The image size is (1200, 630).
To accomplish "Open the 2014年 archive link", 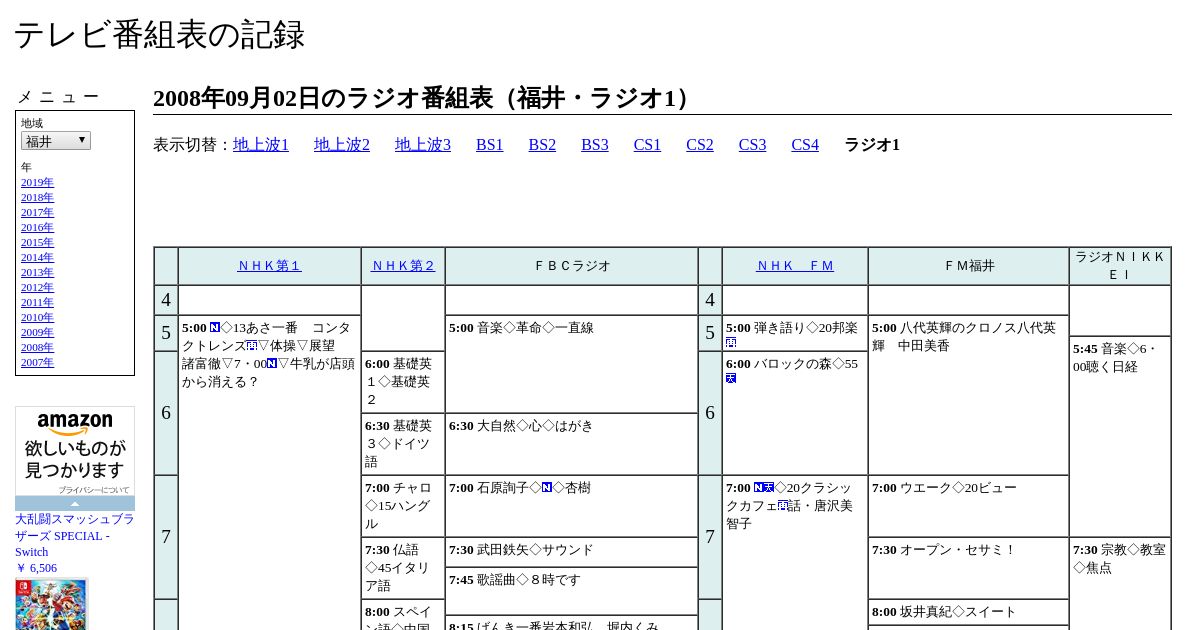I will pos(37,258).
